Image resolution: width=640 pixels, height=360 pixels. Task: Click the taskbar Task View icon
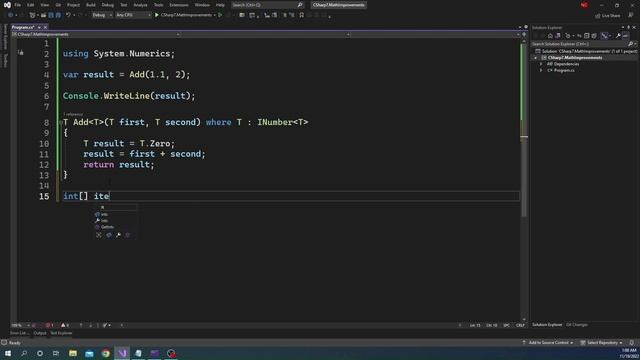tap(56, 353)
